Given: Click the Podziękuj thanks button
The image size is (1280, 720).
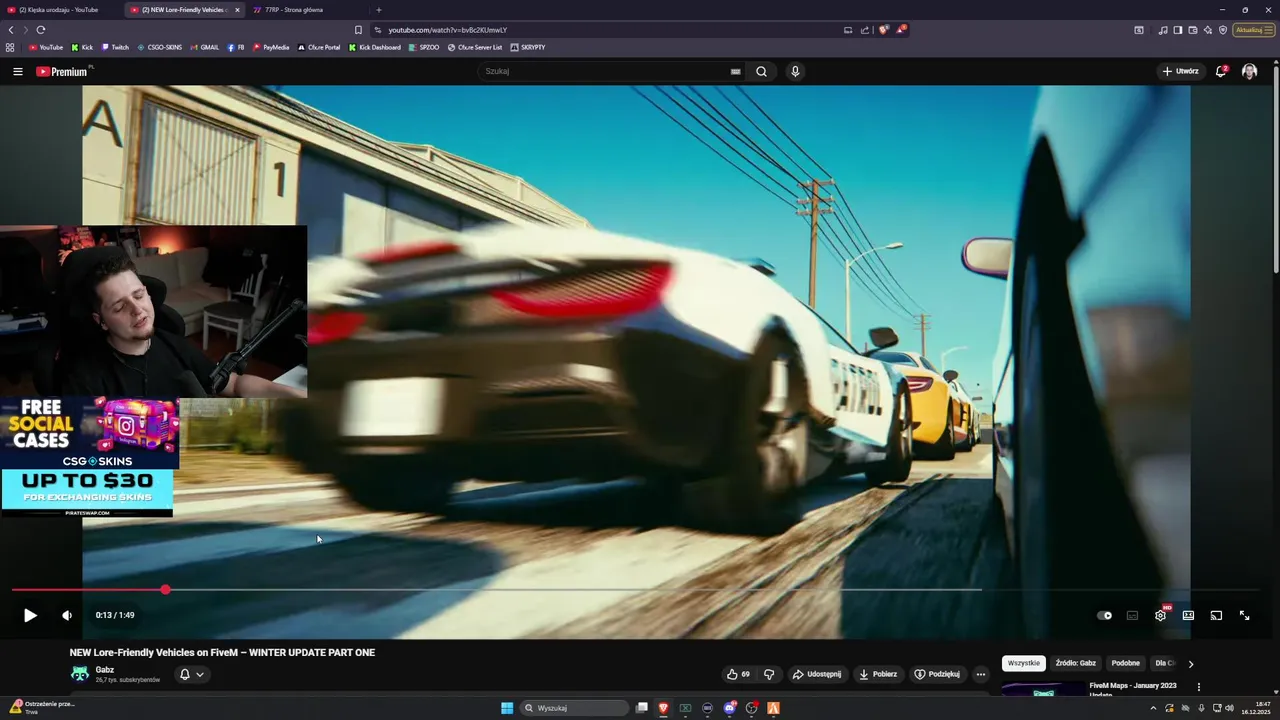Looking at the screenshot, I should coord(938,674).
